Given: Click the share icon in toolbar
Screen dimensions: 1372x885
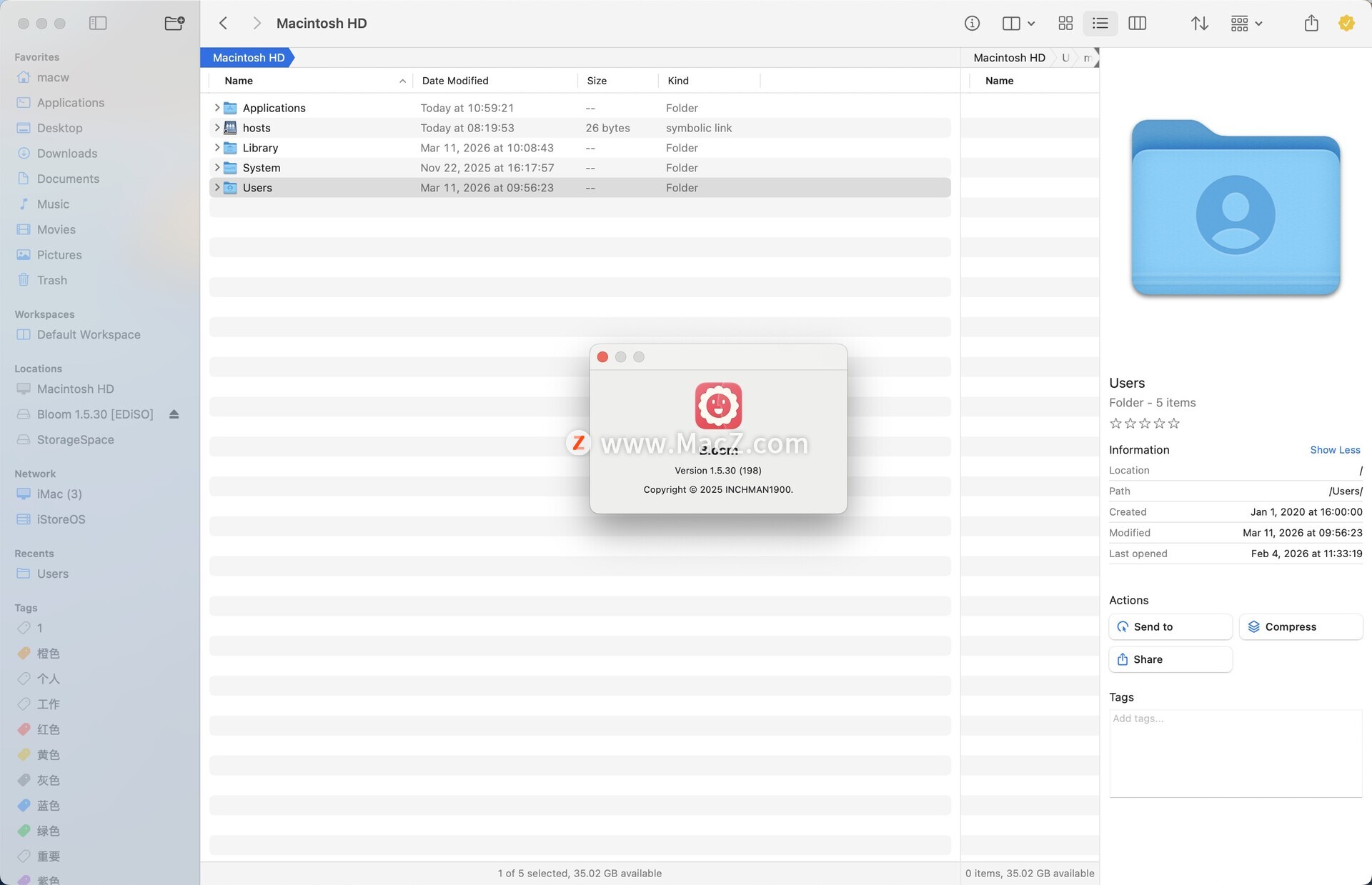Looking at the screenshot, I should pyautogui.click(x=1311, y=23).
